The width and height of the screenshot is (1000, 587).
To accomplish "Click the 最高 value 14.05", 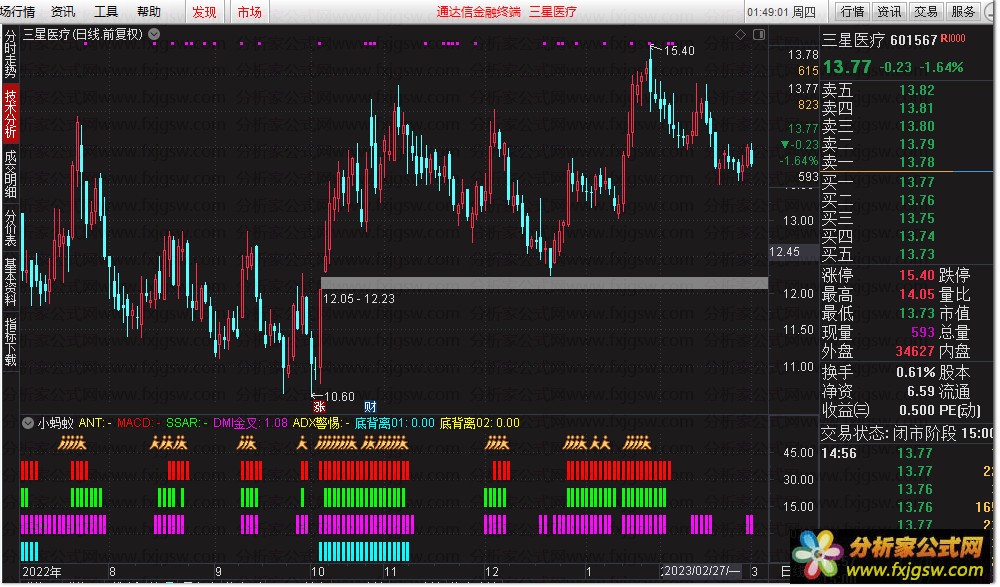I will (x=916, y=294).
